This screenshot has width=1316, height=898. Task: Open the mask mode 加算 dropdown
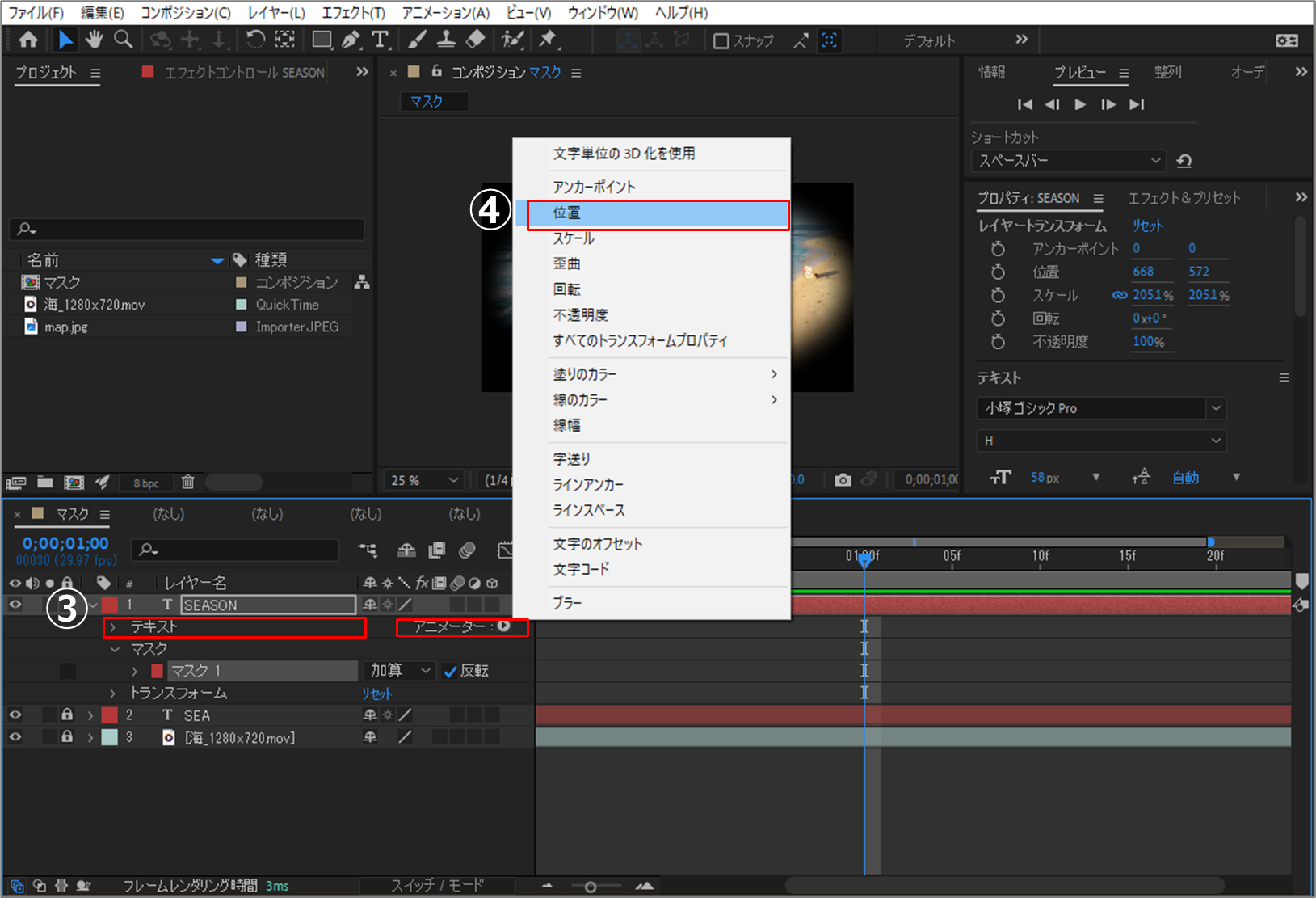pos(401,671)
